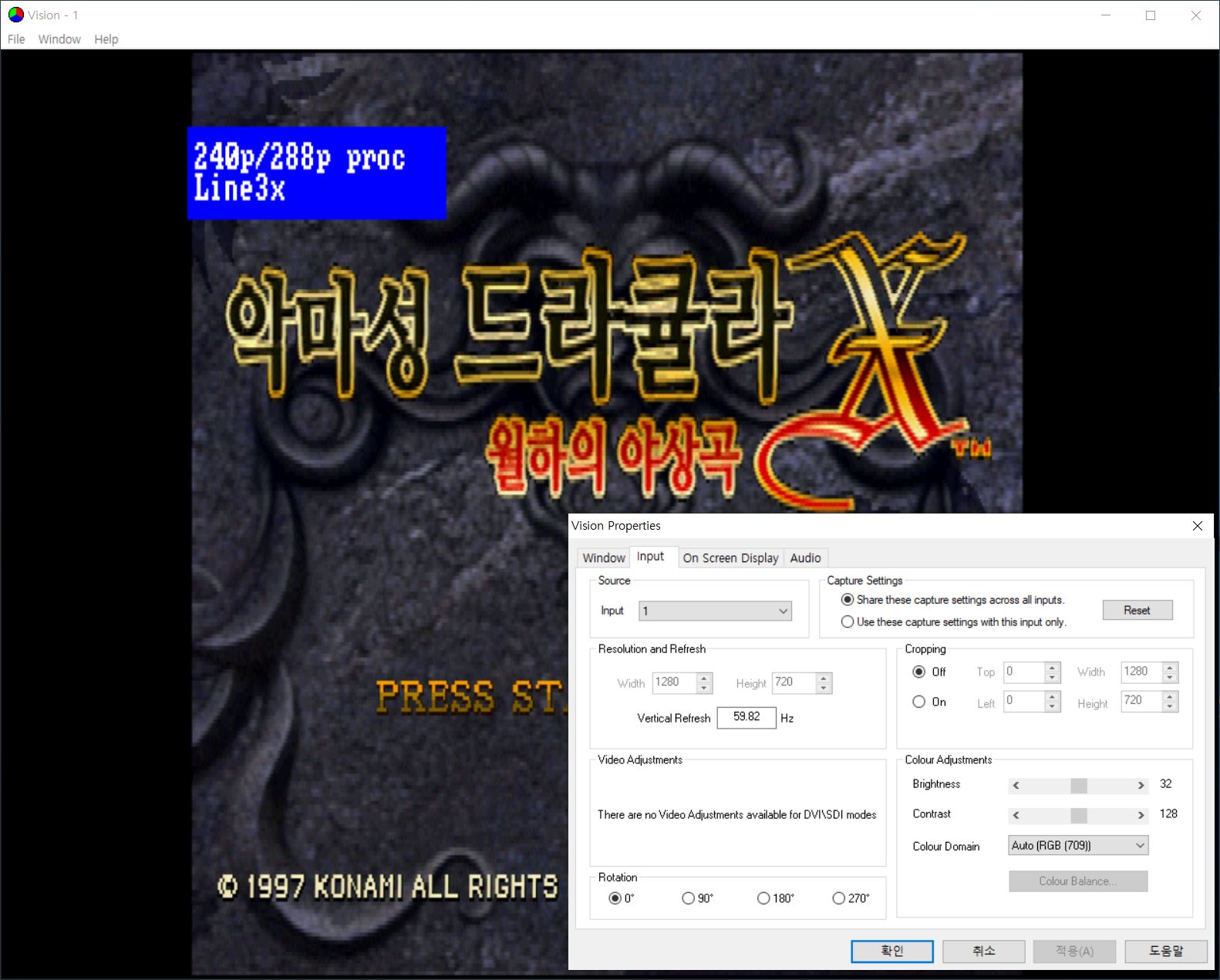
Task: Click Contrast slider left arrow
Action: (x=1016, y=815)
